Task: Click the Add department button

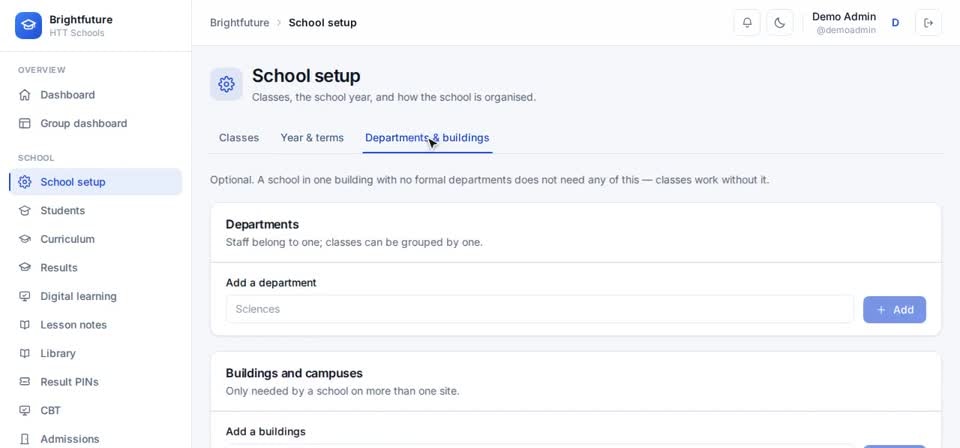Action: 894,310
